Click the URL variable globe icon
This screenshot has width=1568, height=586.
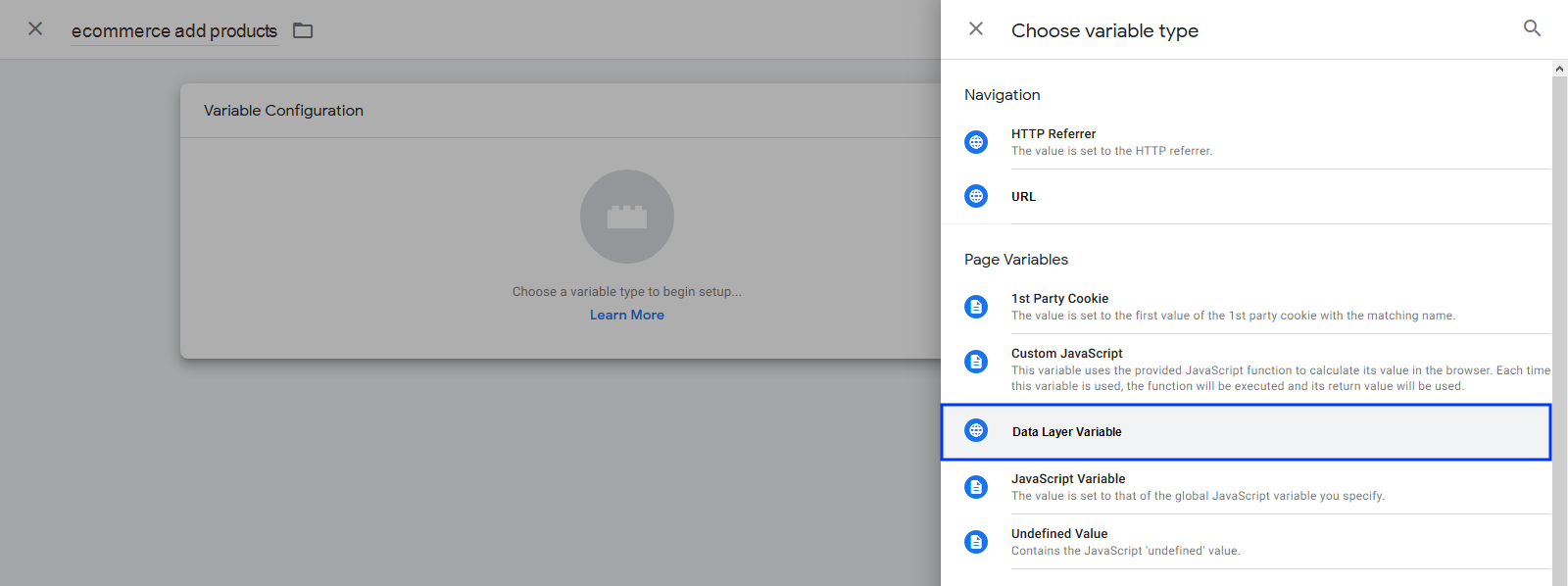[976, 196]
